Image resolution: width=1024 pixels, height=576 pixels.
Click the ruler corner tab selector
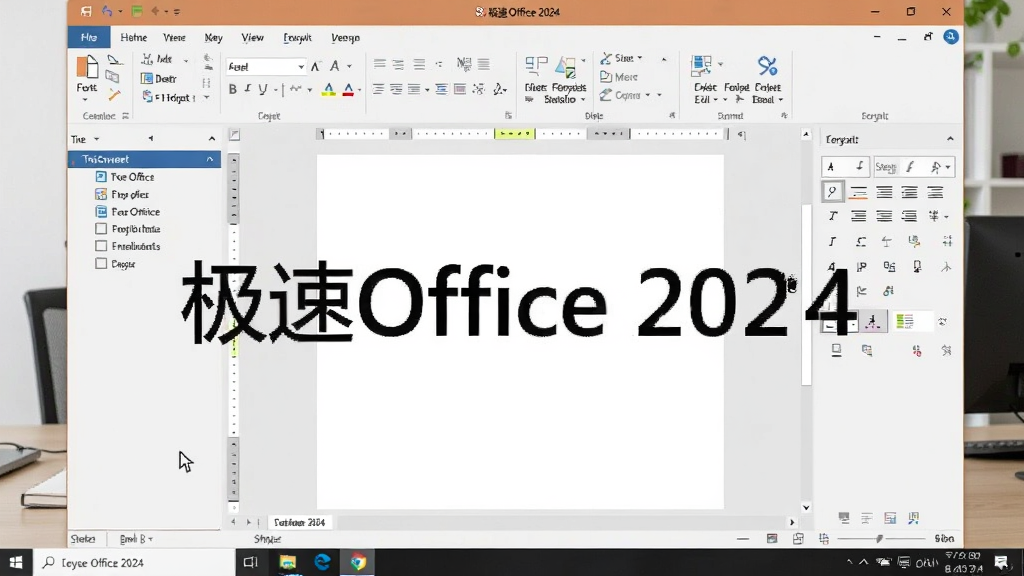pyautogui.click(x=234, y=135)
